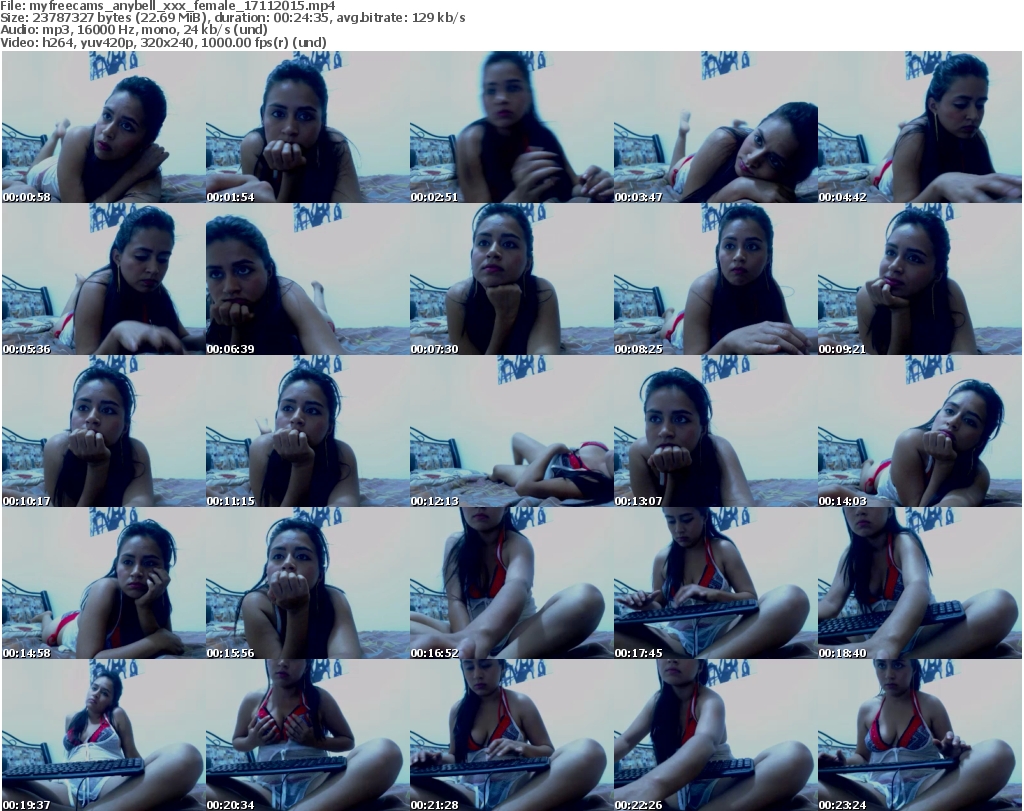
Task: Open the thumbnail stamped 00:13:07
Action: [x=715, y=431]
